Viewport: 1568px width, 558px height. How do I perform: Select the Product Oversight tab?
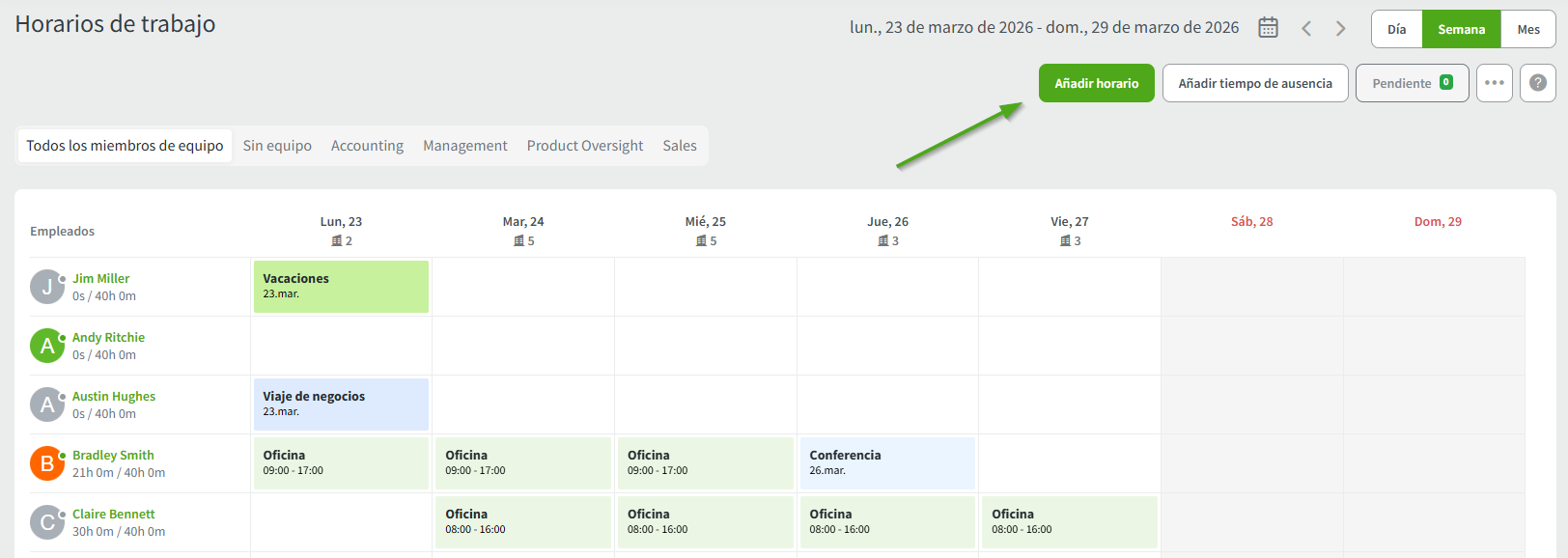(x=584, y=146)
